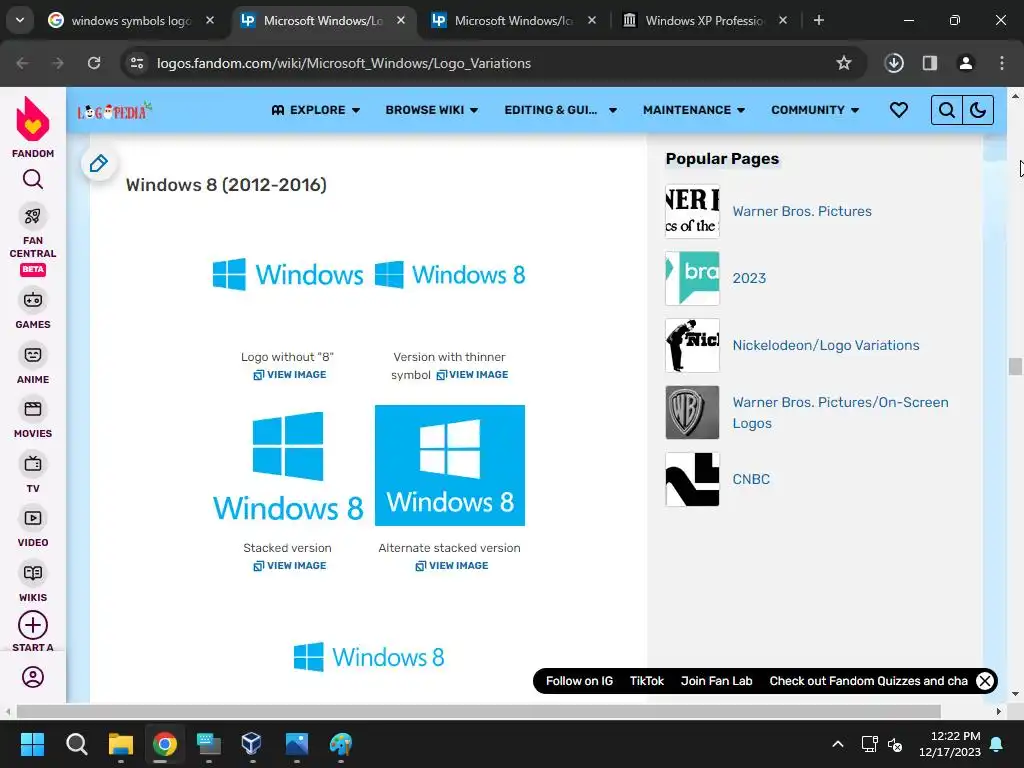The width and height of the screenshot is (1024, 768).
Task: Expand the Editing & Gui... menu
Action: pyautogui.click(x=560, y=110)
